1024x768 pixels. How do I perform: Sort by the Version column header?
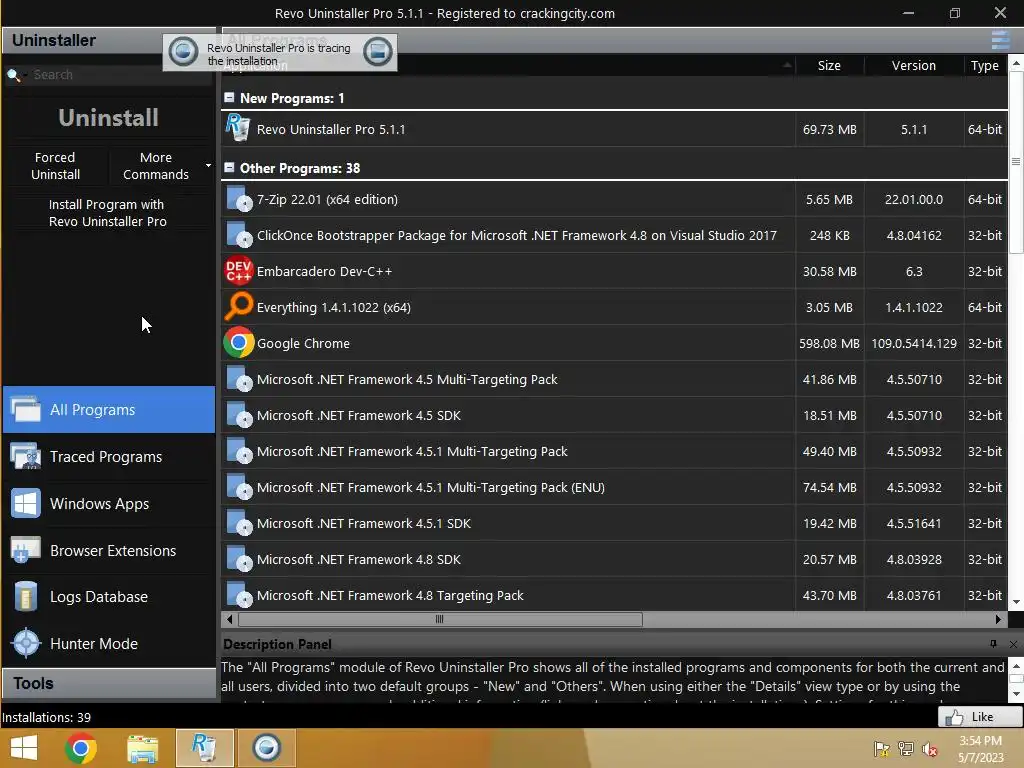tap(914, 65)
